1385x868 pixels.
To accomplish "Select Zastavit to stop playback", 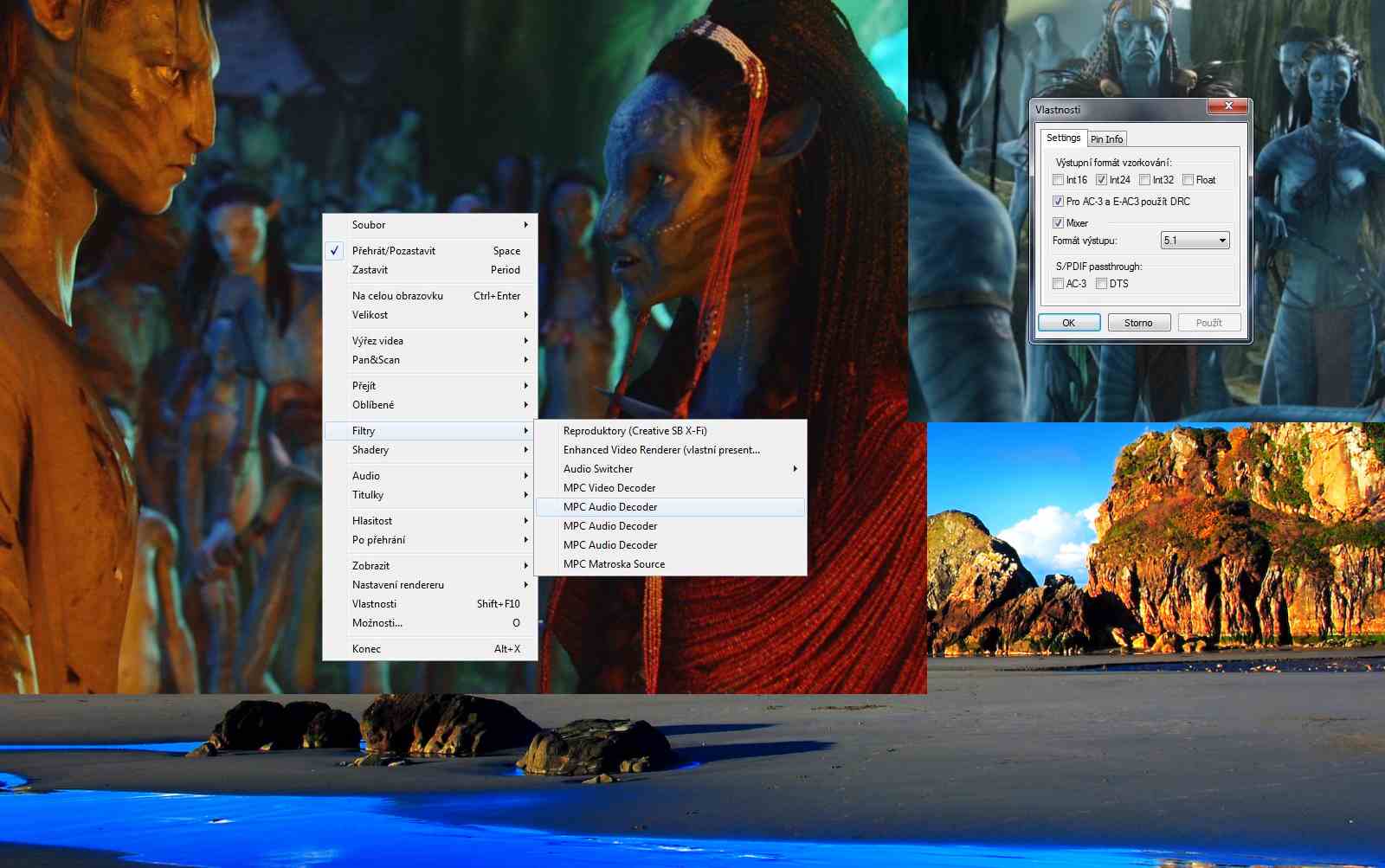I will tap(430, 270).
